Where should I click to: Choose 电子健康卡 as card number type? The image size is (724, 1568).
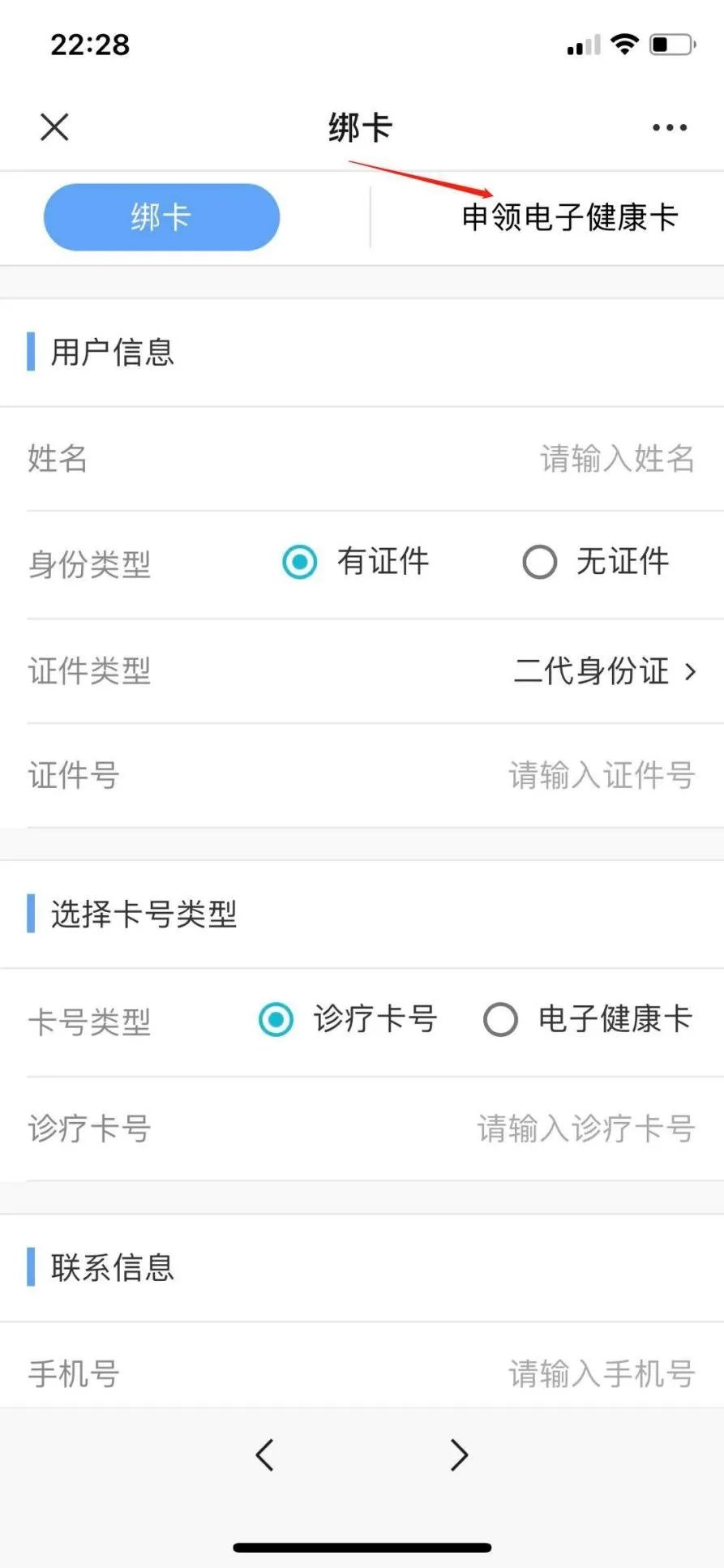coord(500,1019)
